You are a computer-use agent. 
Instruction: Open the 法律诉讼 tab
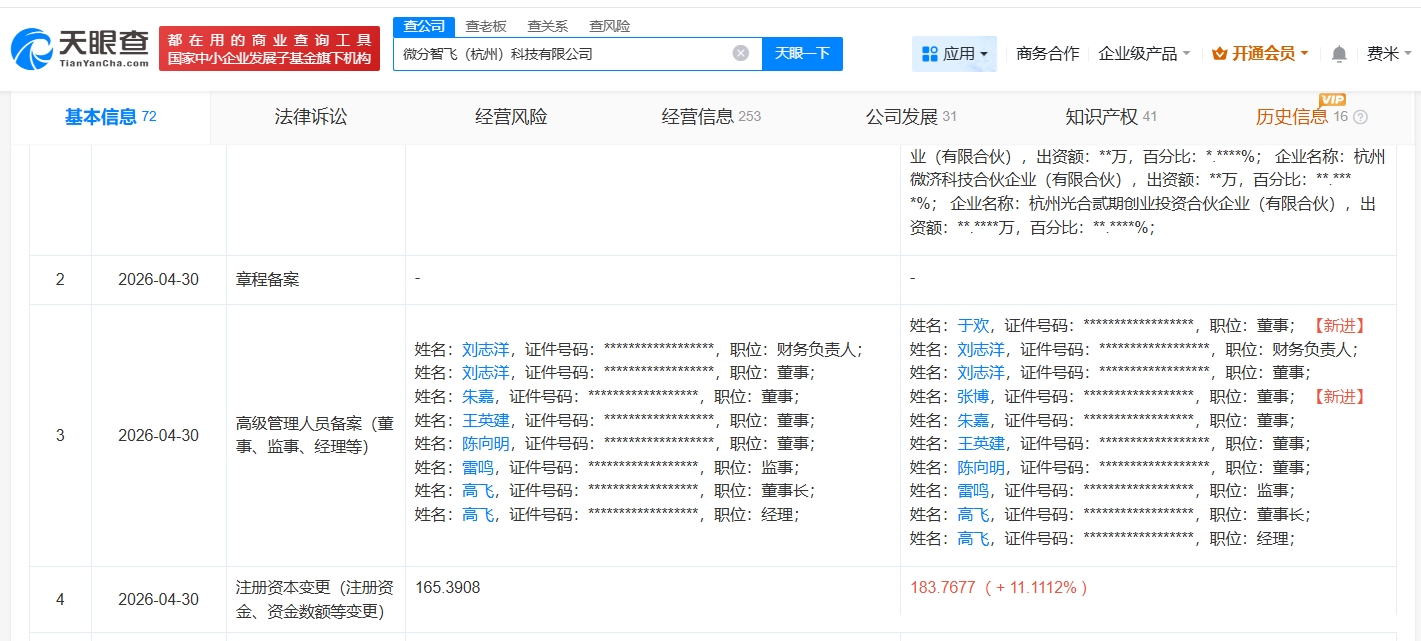[x=311, y=117]
